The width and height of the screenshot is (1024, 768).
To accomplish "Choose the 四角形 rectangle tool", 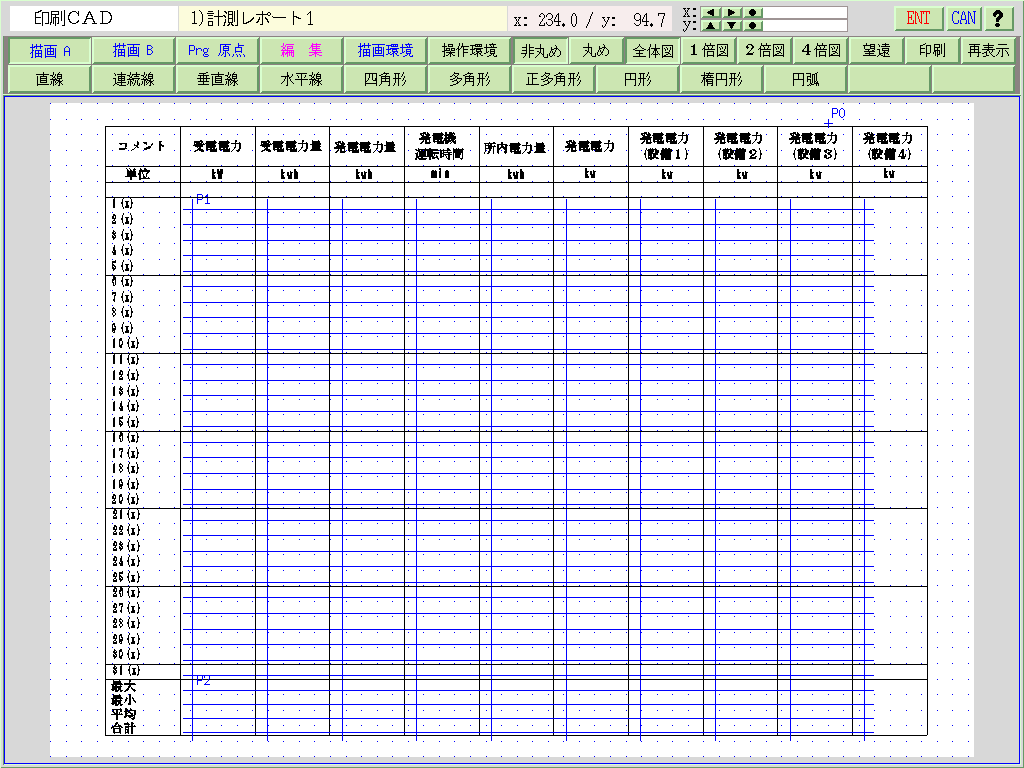I will tap(385, 79).
